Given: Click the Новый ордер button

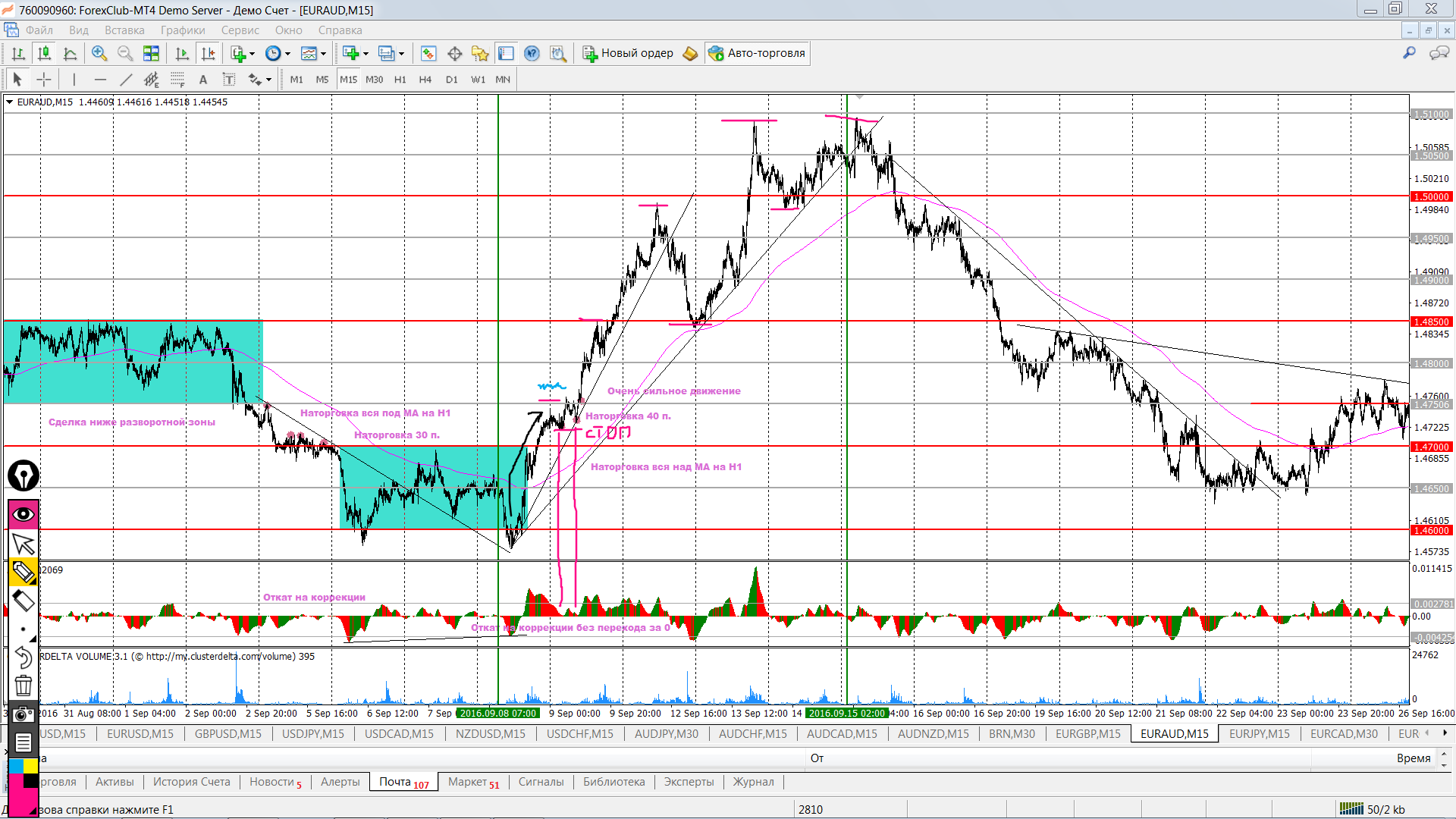Looking at the screenshot, I should [628, 53].
